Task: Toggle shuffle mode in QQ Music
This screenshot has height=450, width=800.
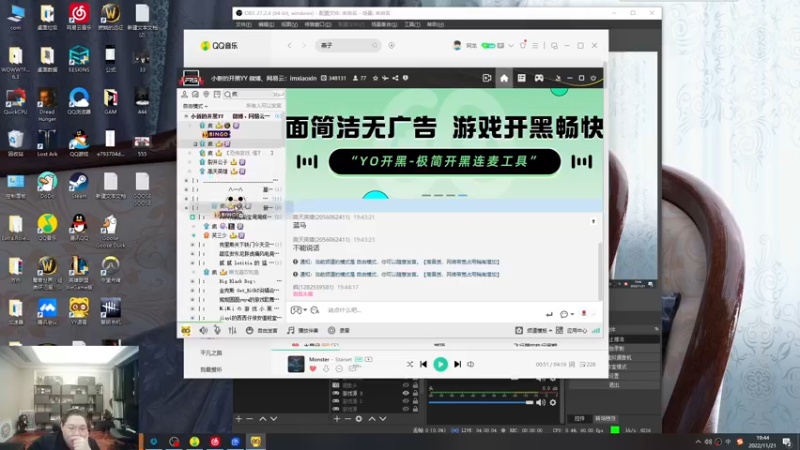Action: tap(410, 364)
